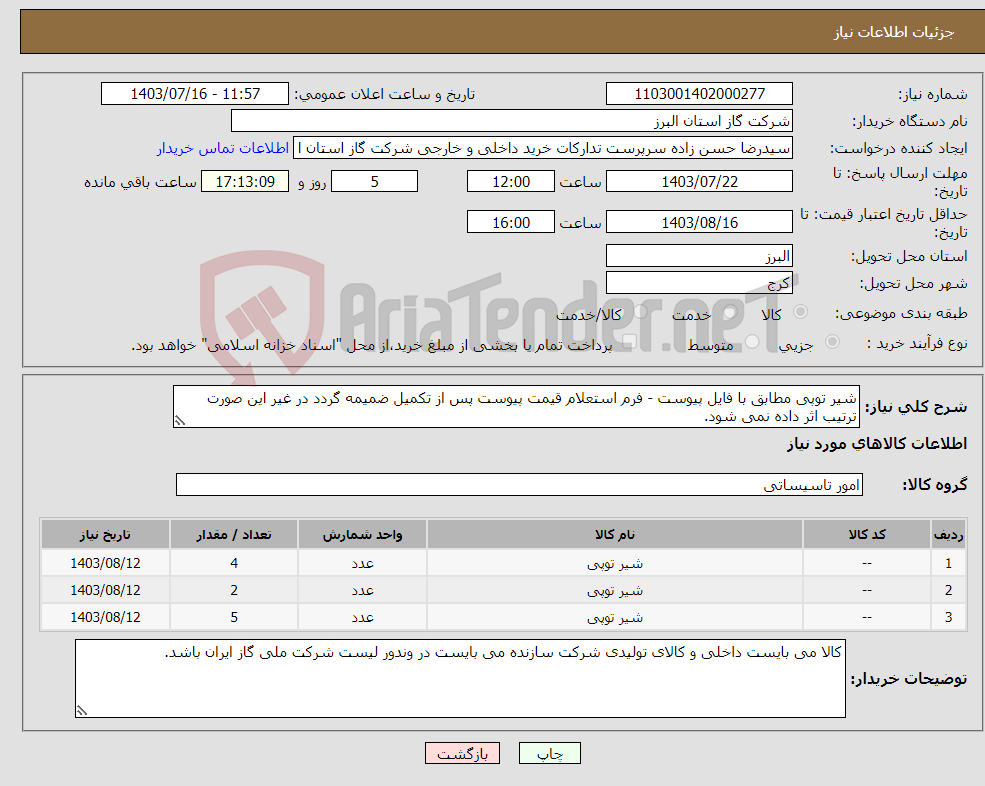
Task: Click the announcement date-time field 1403/07/16 - 11:57
Action: point(195,94)
